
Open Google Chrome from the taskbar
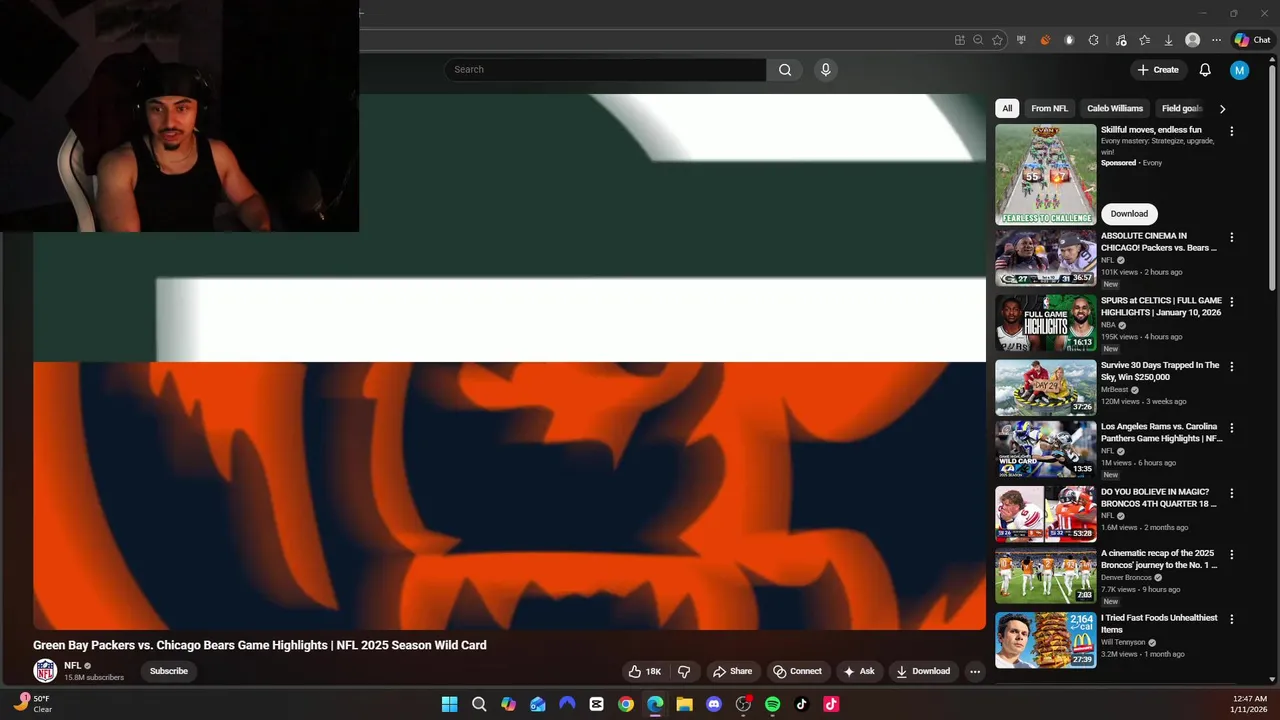coord(625,704)
